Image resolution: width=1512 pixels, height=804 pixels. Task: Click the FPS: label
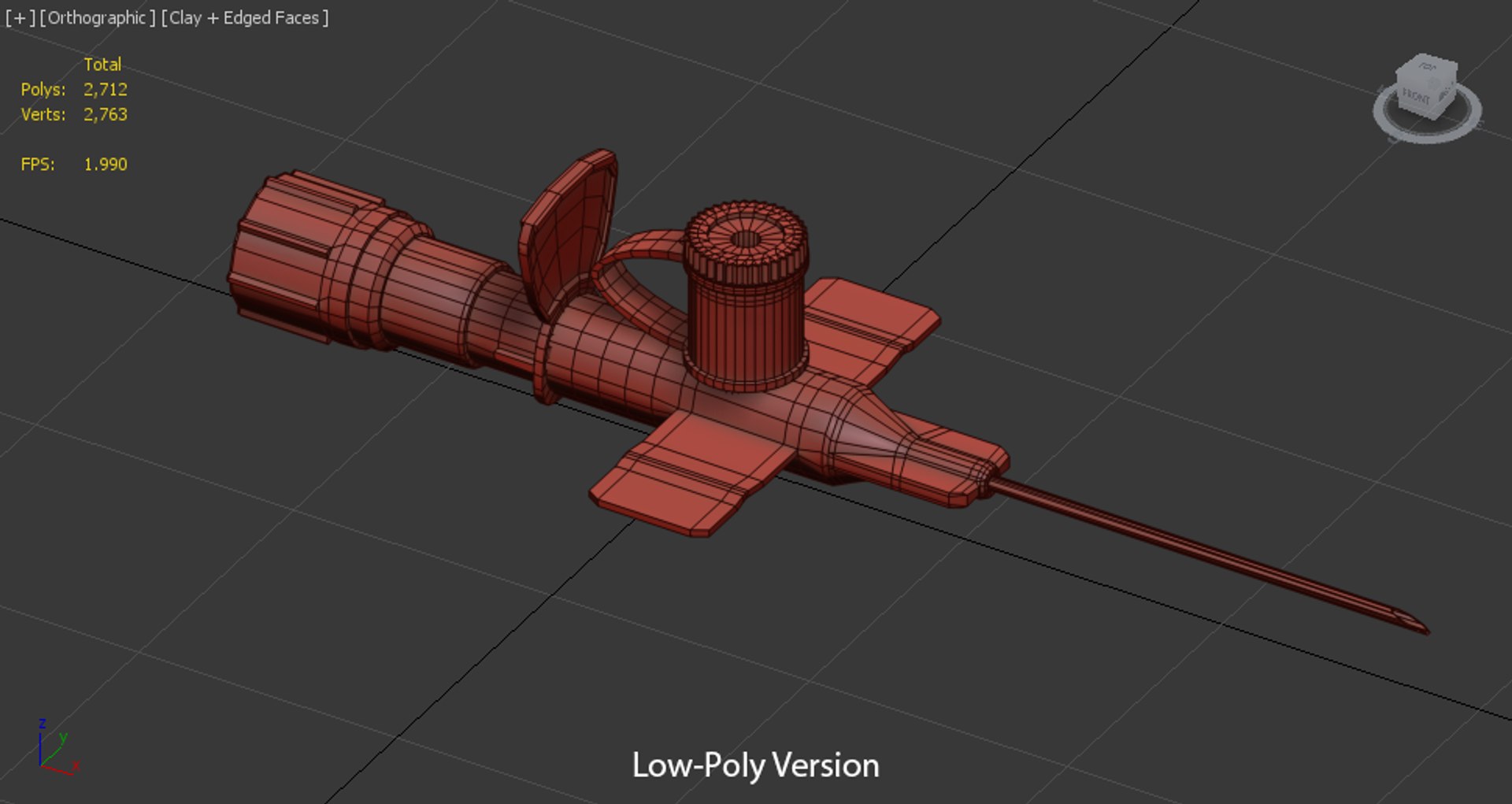pyautogui.click(x=38, y=164)
